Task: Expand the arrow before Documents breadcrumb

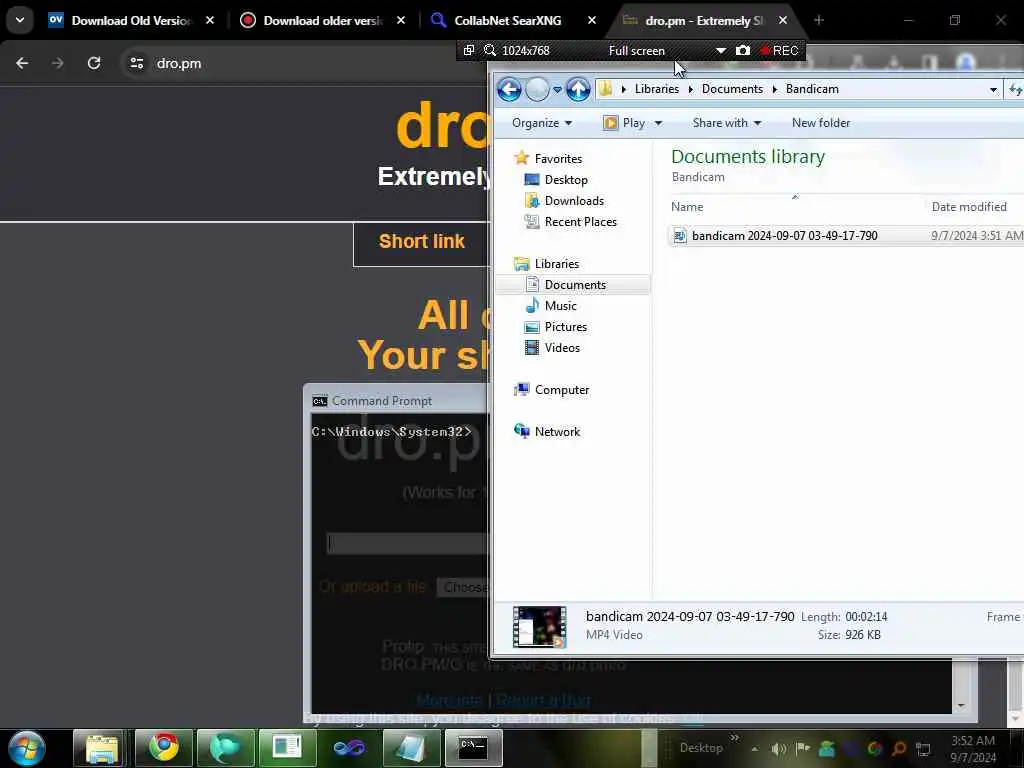Action: pyautogui.click(x=690, y=89)
